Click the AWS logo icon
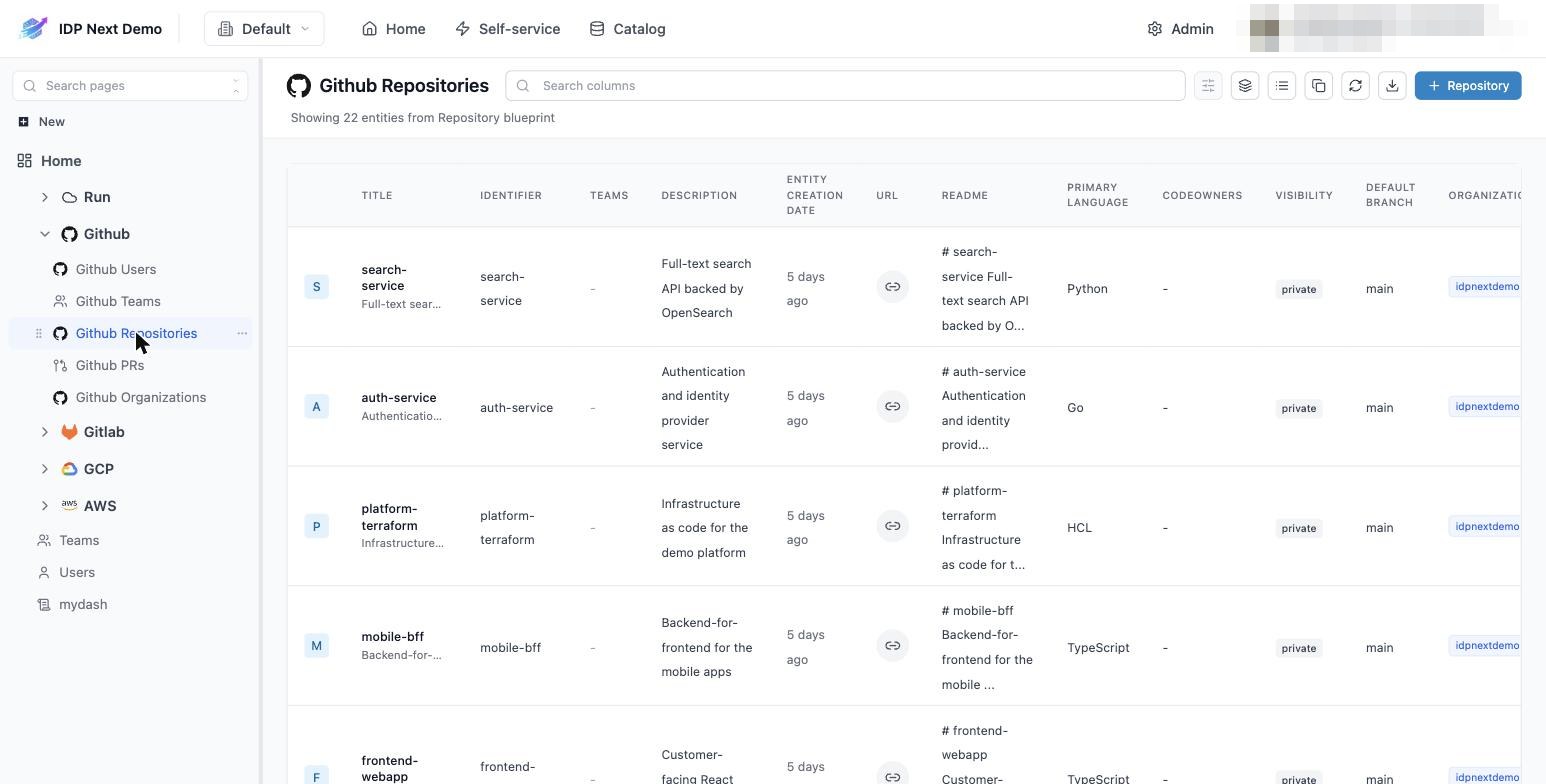The width and height of the screenshot is (1546, 784). (x=69, y=506)
